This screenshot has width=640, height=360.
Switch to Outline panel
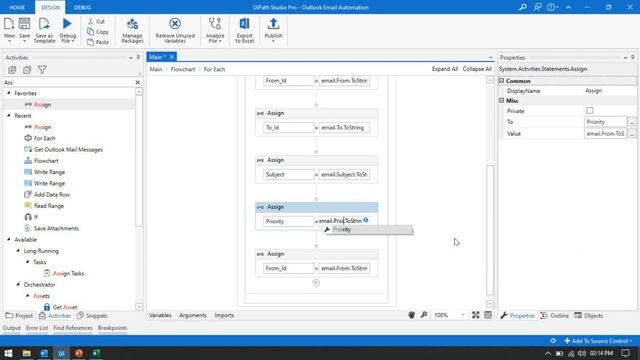click(555, 316)
